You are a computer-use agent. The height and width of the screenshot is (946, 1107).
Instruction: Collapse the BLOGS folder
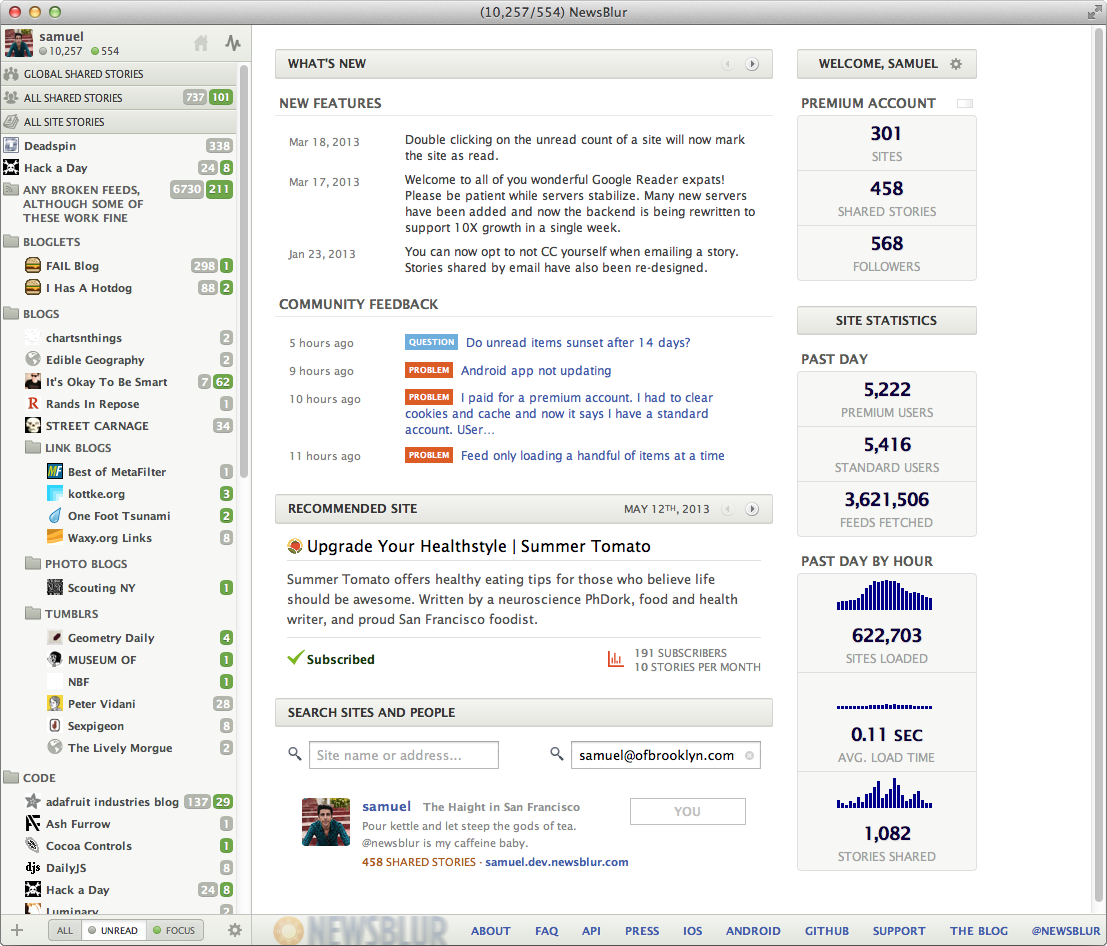tap(11, 313)
